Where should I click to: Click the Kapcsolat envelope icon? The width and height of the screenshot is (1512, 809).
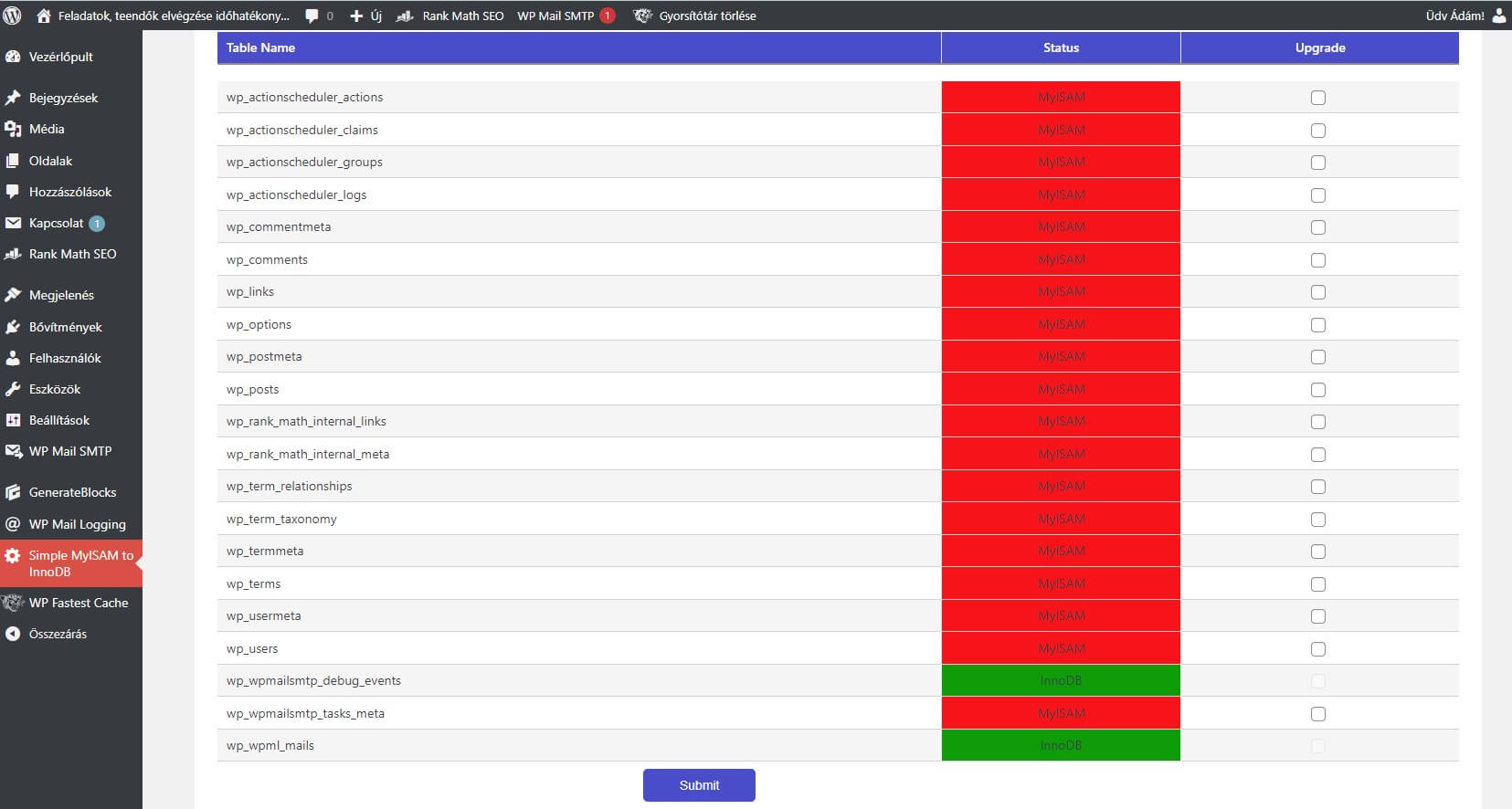[x=13, y=223]
